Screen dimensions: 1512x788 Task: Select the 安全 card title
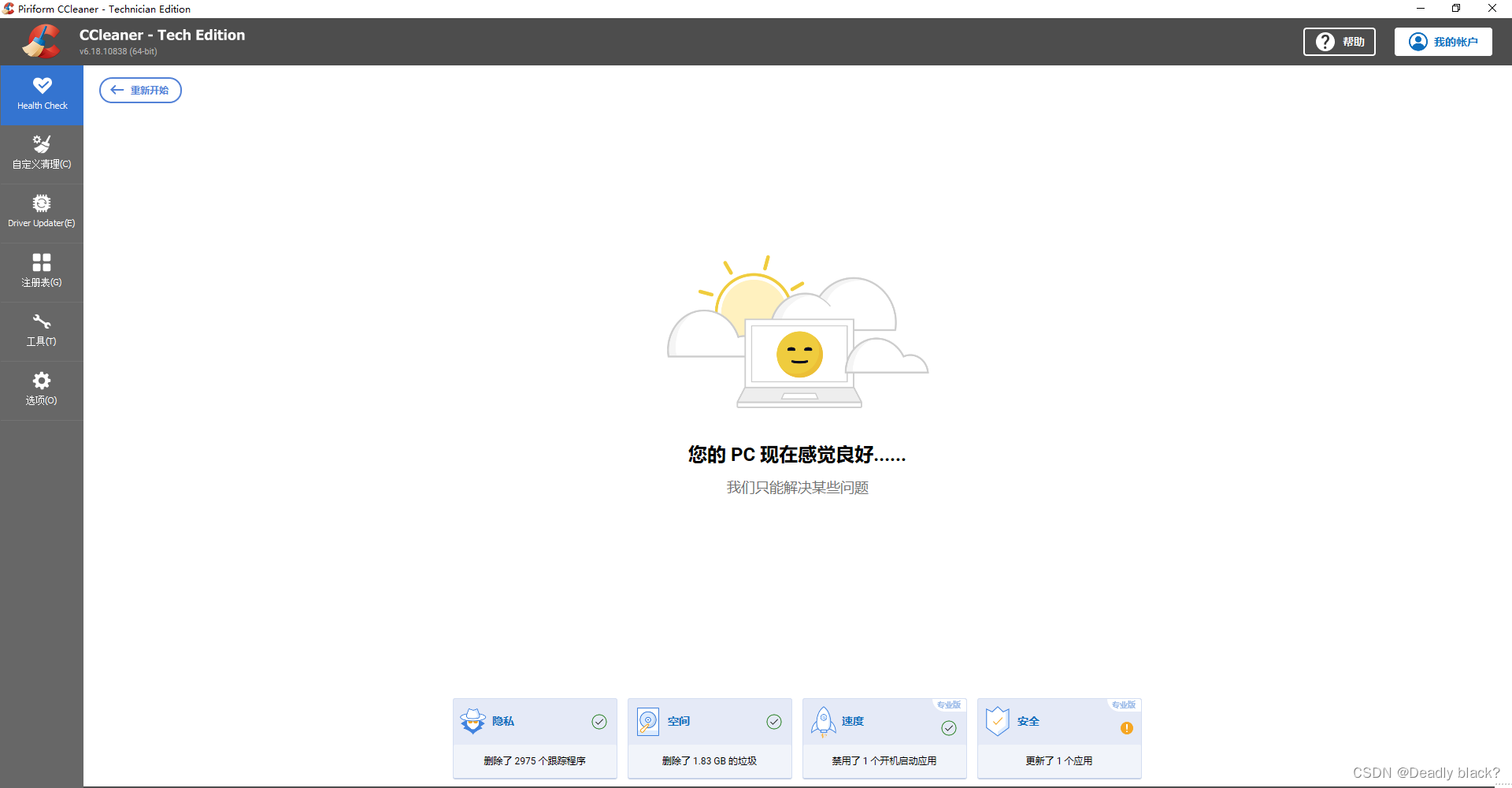(x=1028, y=721)
